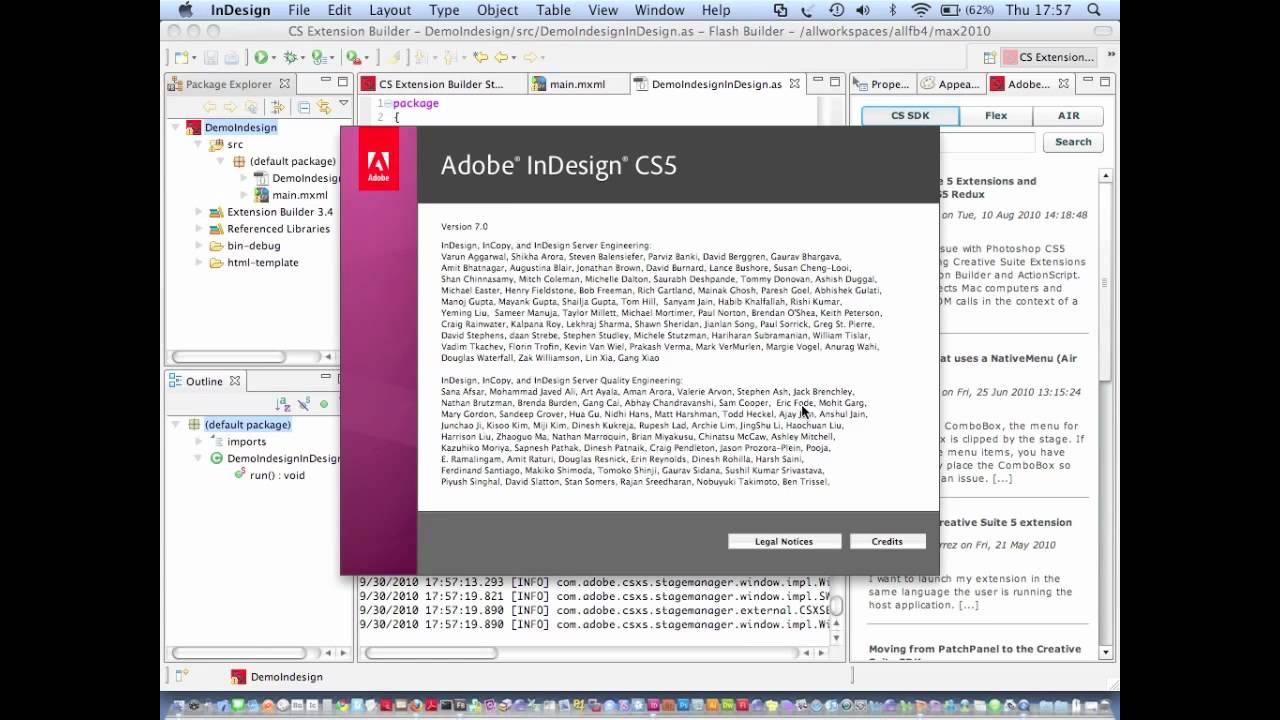
Task: Open the Table menu
Action: click(553, 10)
